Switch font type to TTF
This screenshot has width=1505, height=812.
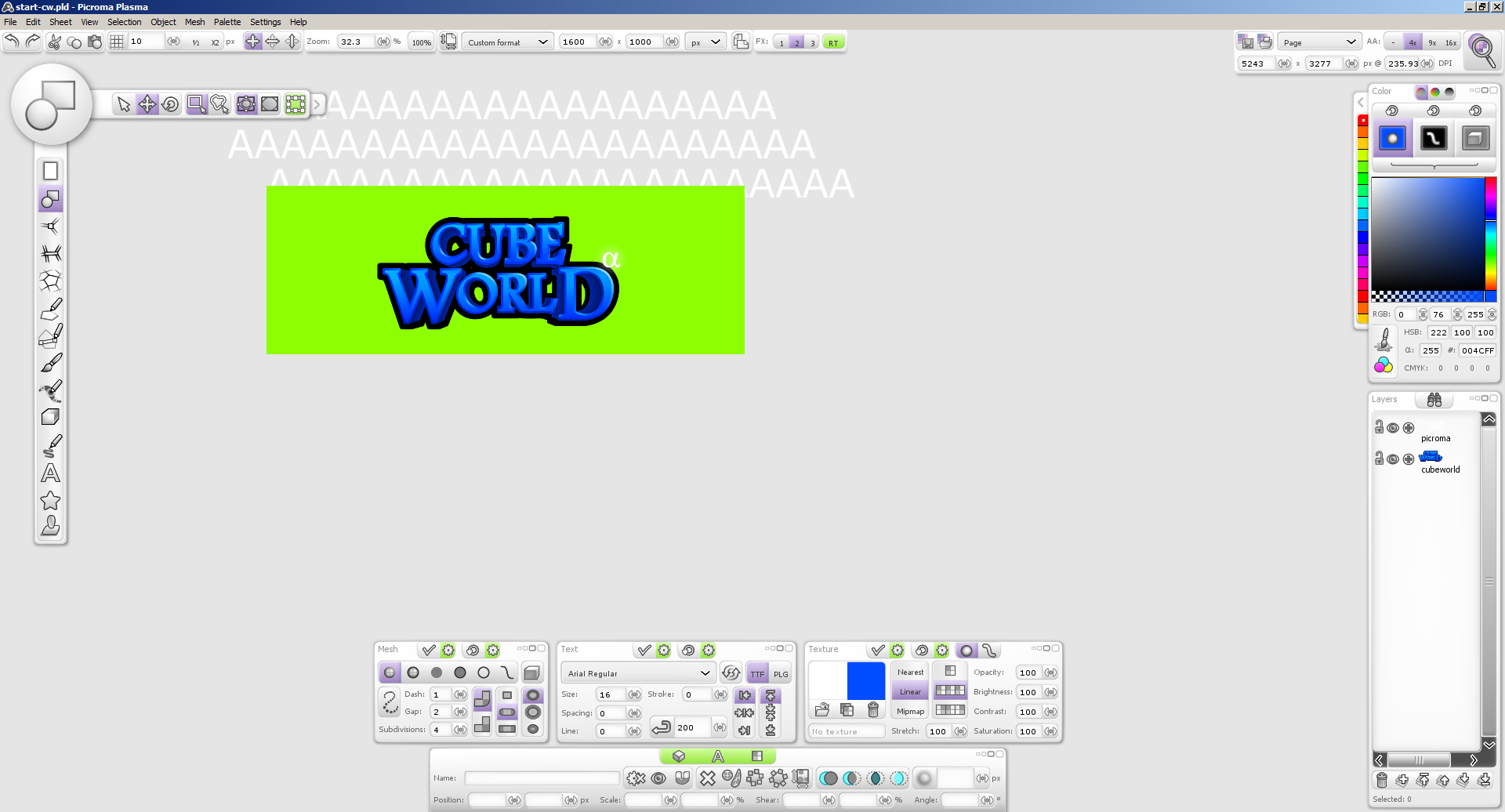pos(757,673)
